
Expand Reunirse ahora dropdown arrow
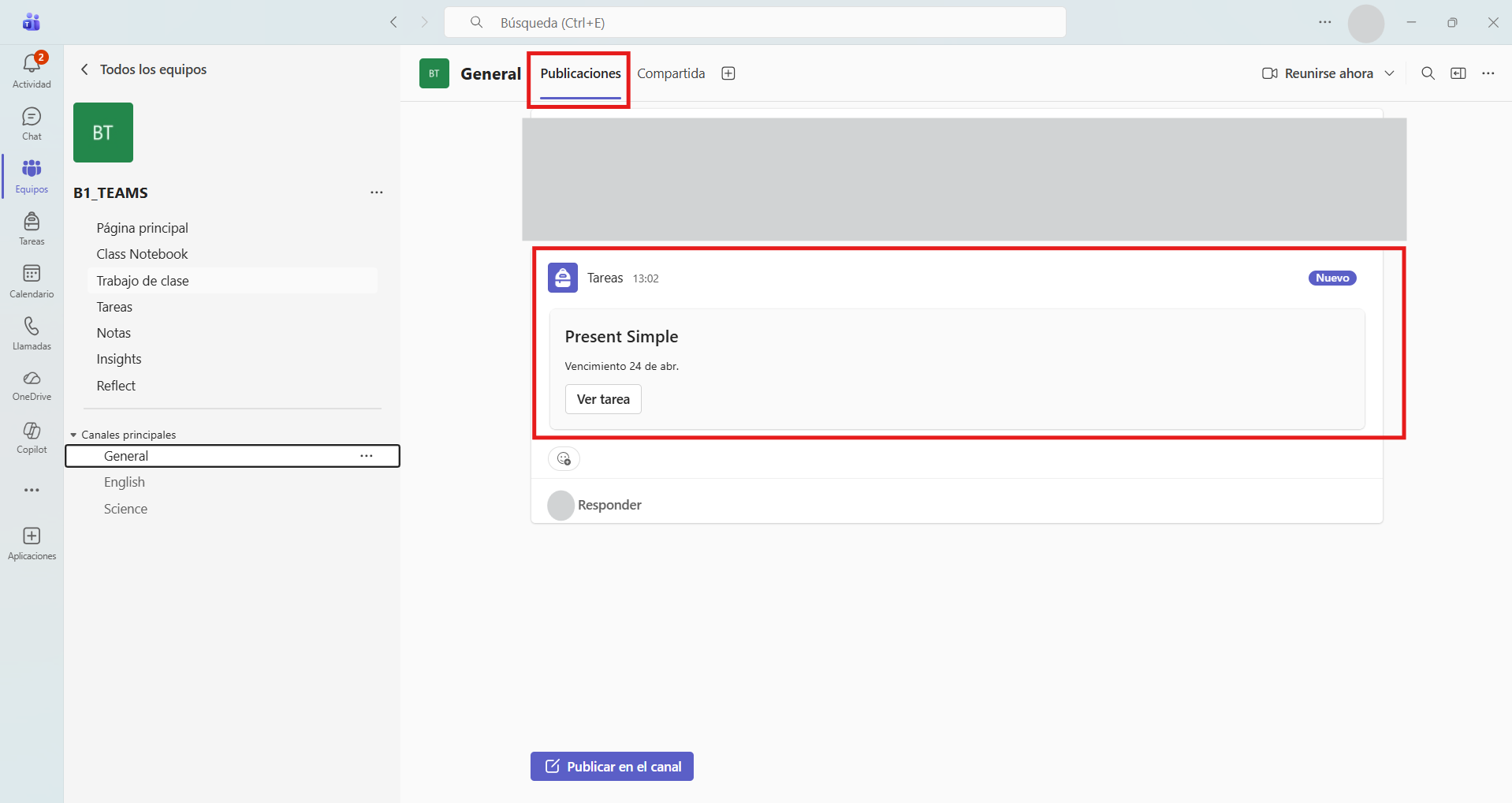(x=1390, y=73)
